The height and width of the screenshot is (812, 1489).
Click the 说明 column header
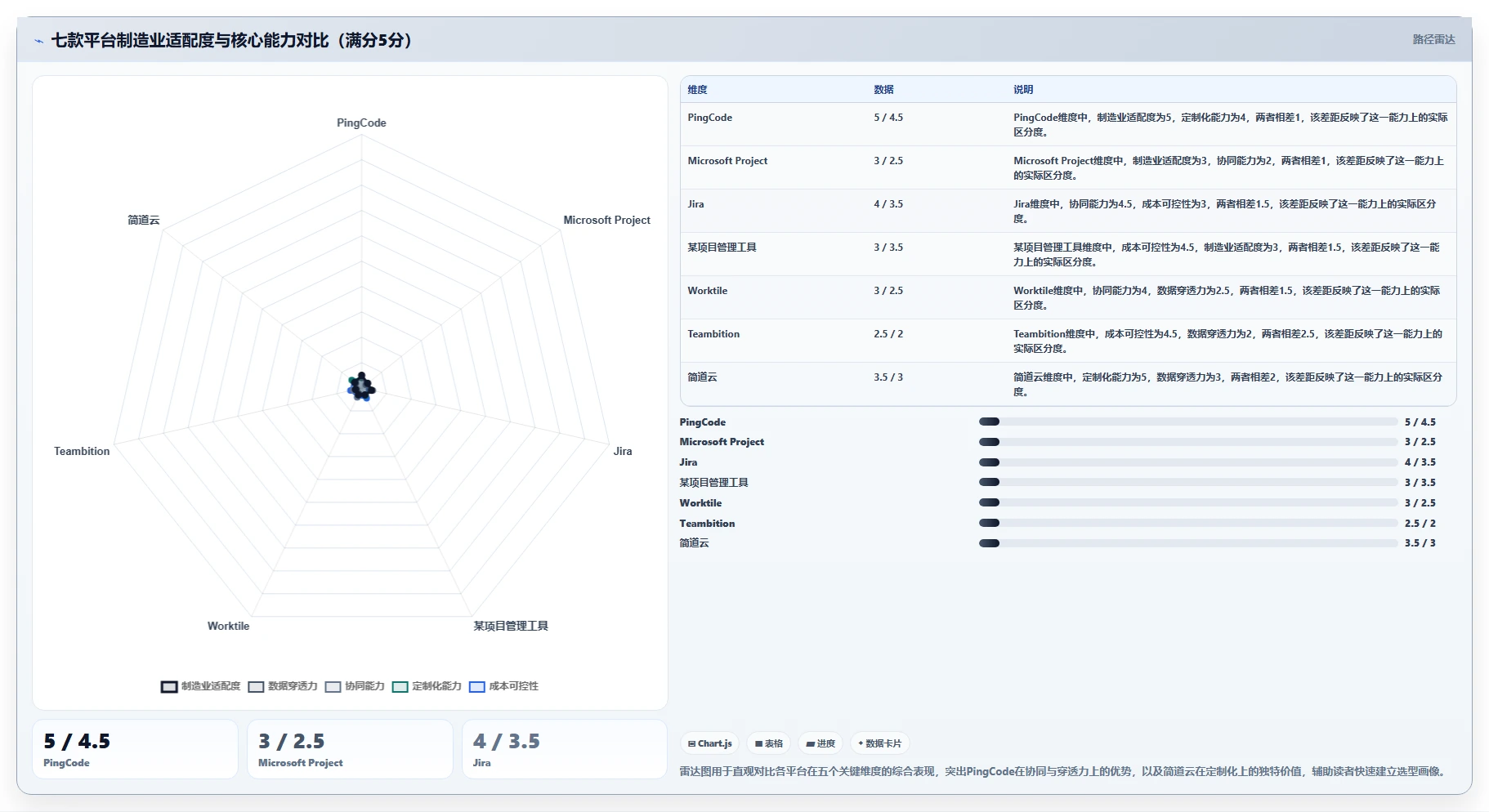pos(1023,90)
